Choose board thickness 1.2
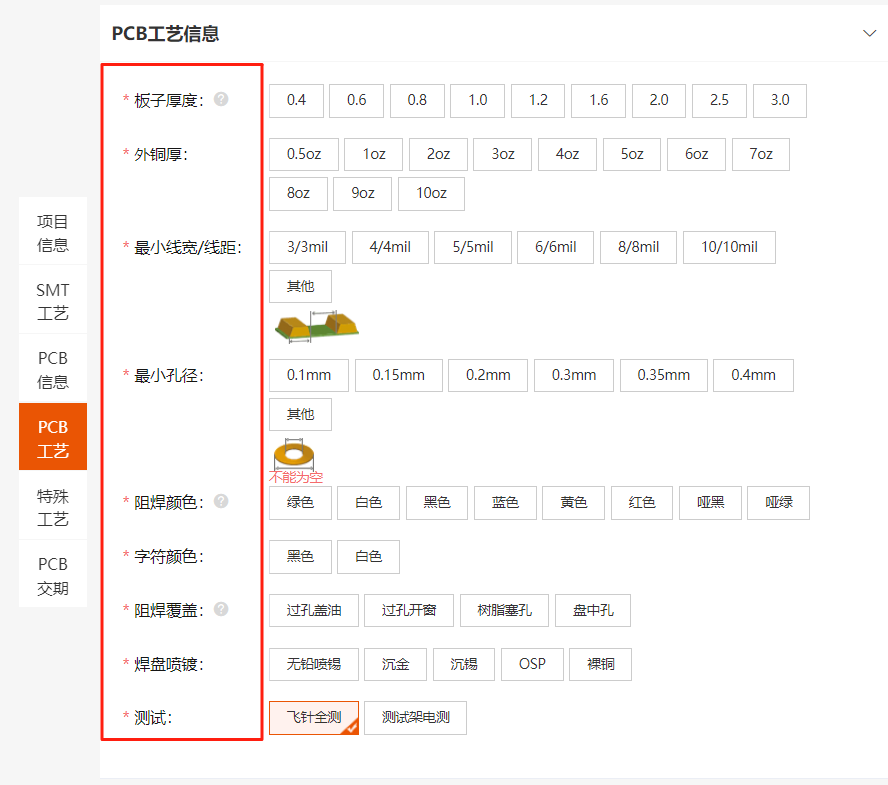The image size is (888, 785). 538,100
